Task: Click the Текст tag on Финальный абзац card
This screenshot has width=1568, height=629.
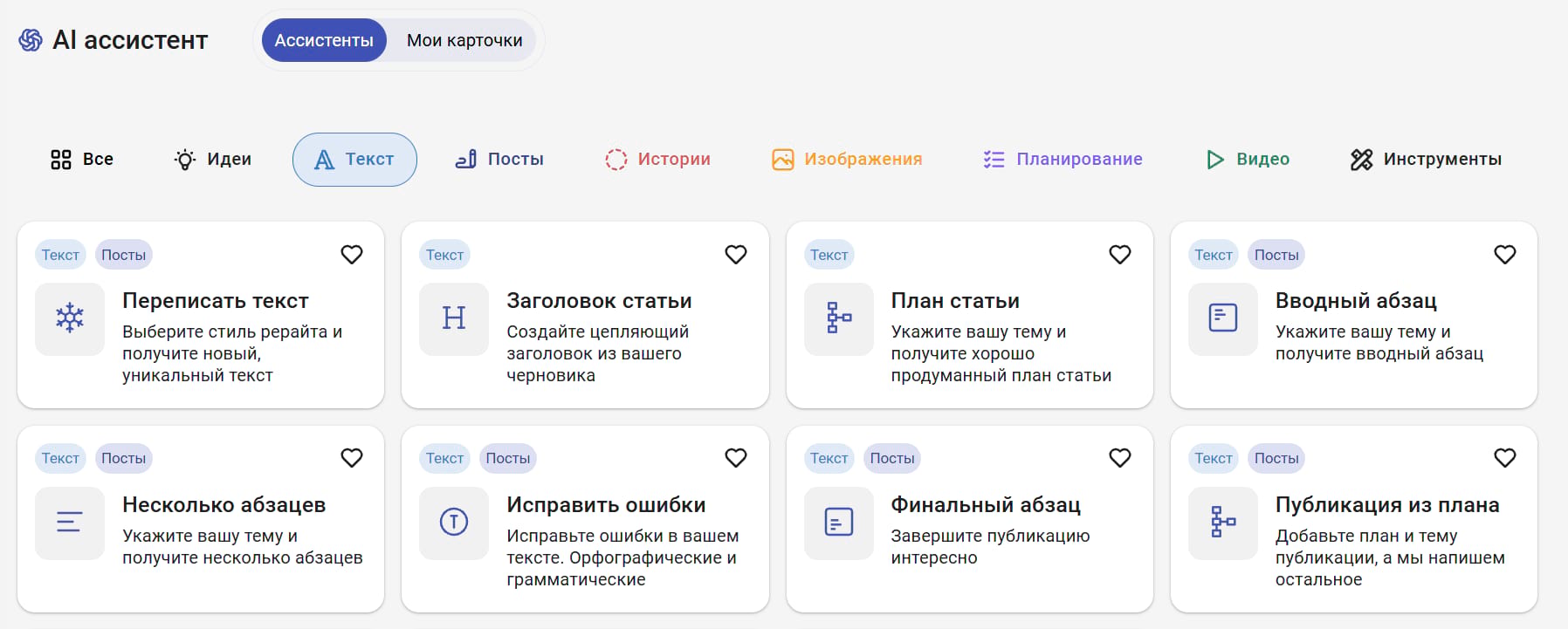Action: point(829,458)
